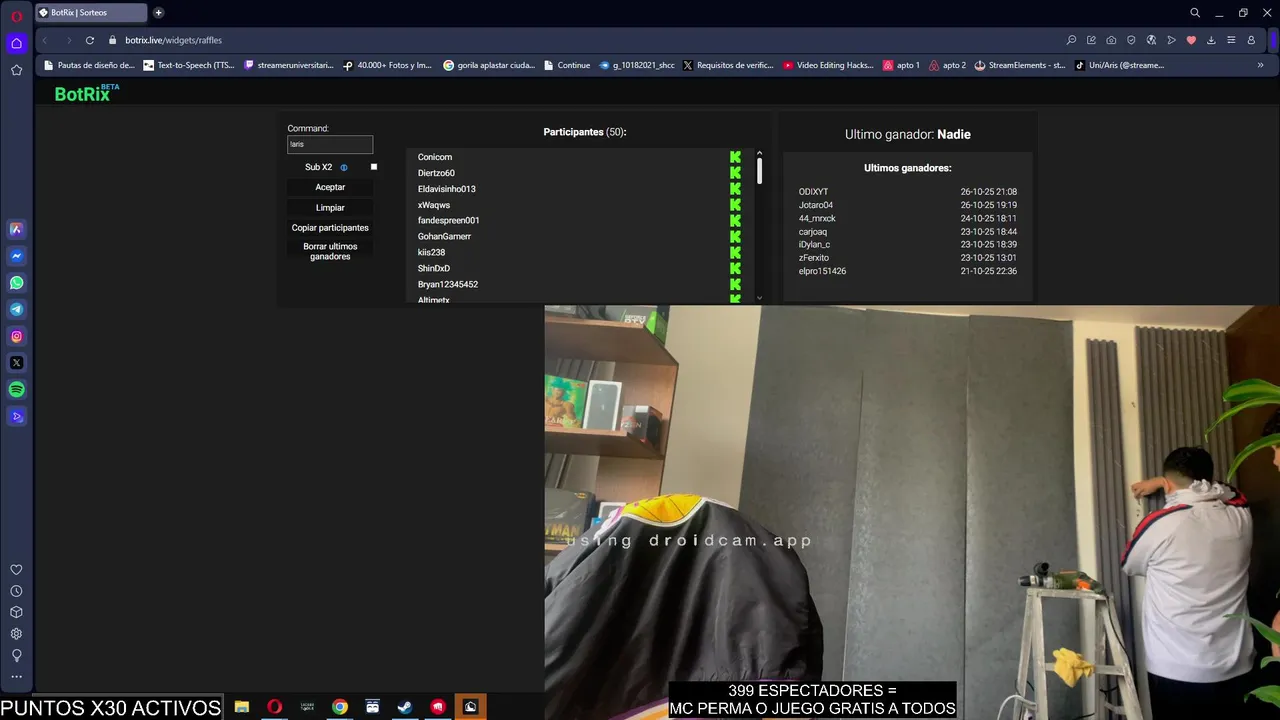The width and height of the screenshot is (1280, 720).
Task: View site security padlock info
Action: click(113, 40)
